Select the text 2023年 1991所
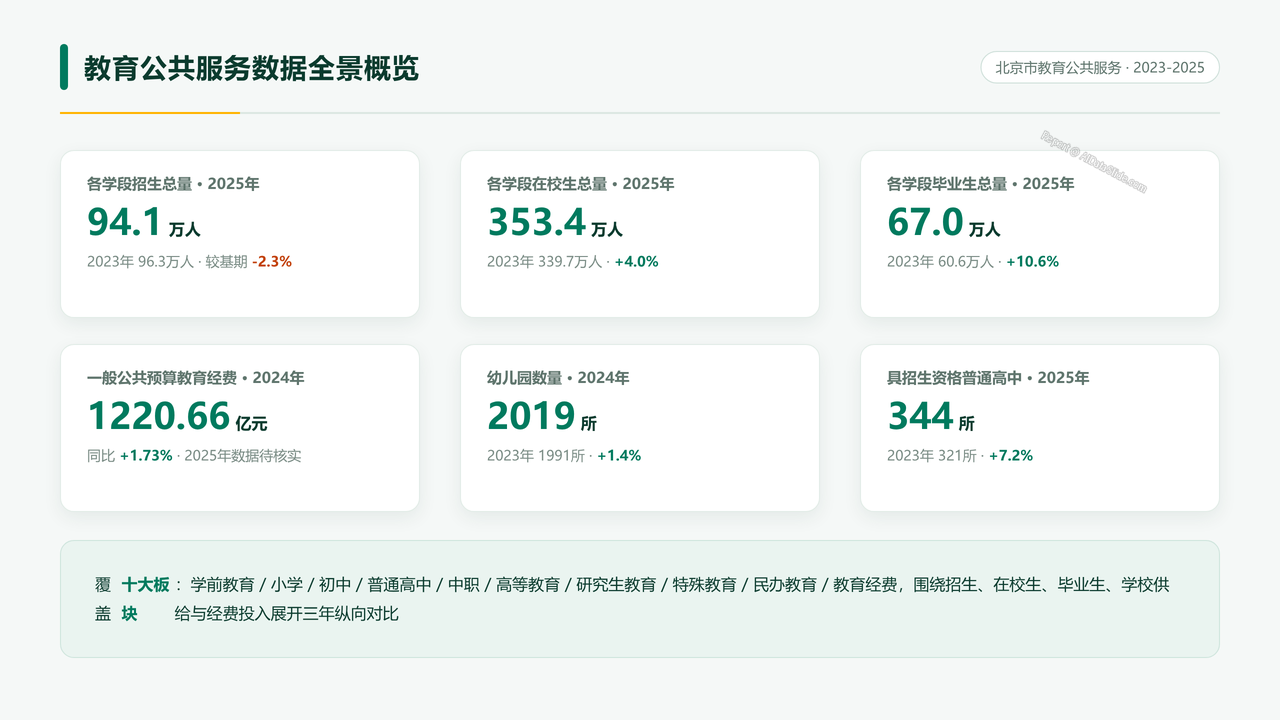 pos(536,455)
